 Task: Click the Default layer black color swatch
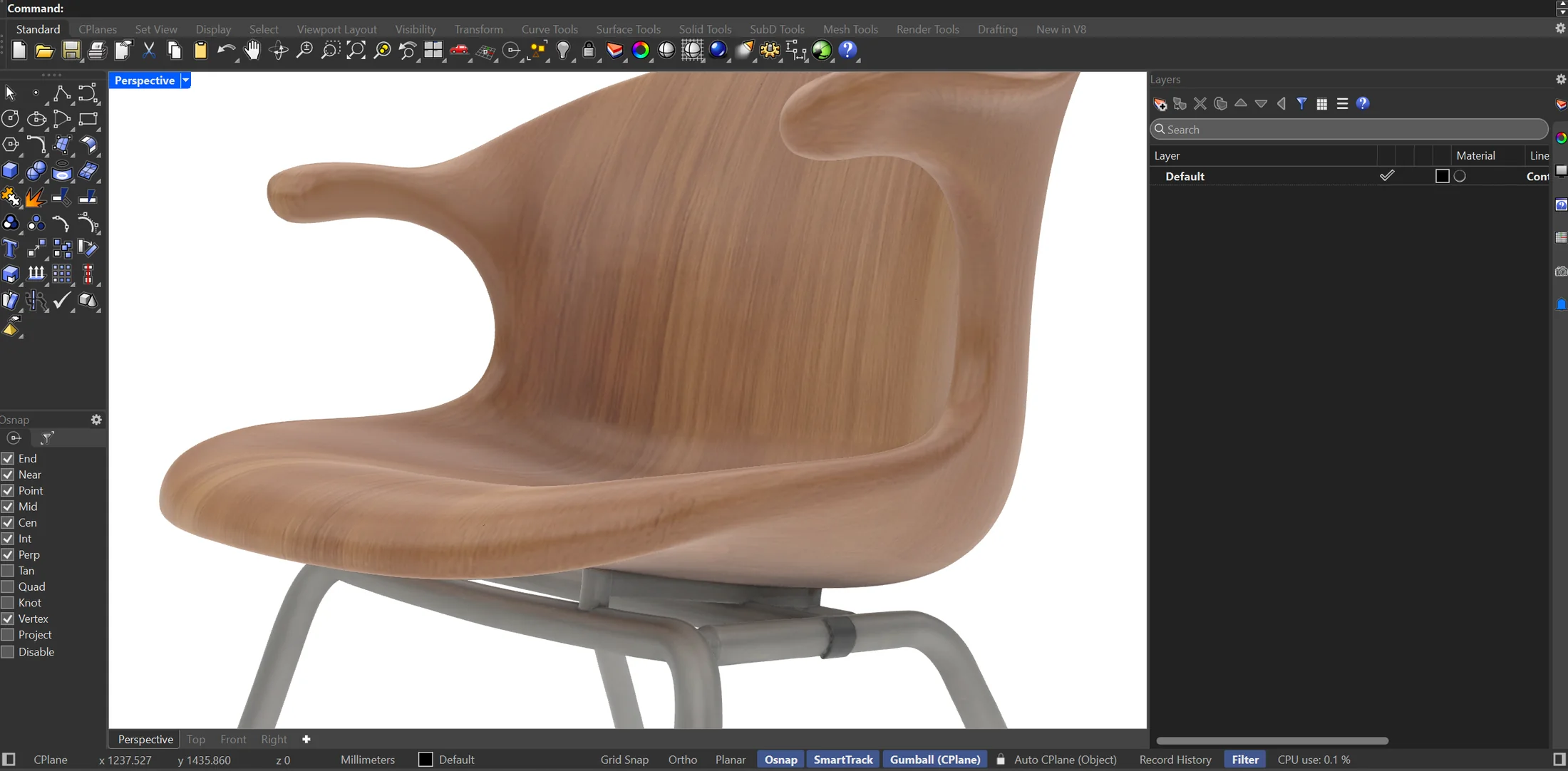click(1442, 176)
